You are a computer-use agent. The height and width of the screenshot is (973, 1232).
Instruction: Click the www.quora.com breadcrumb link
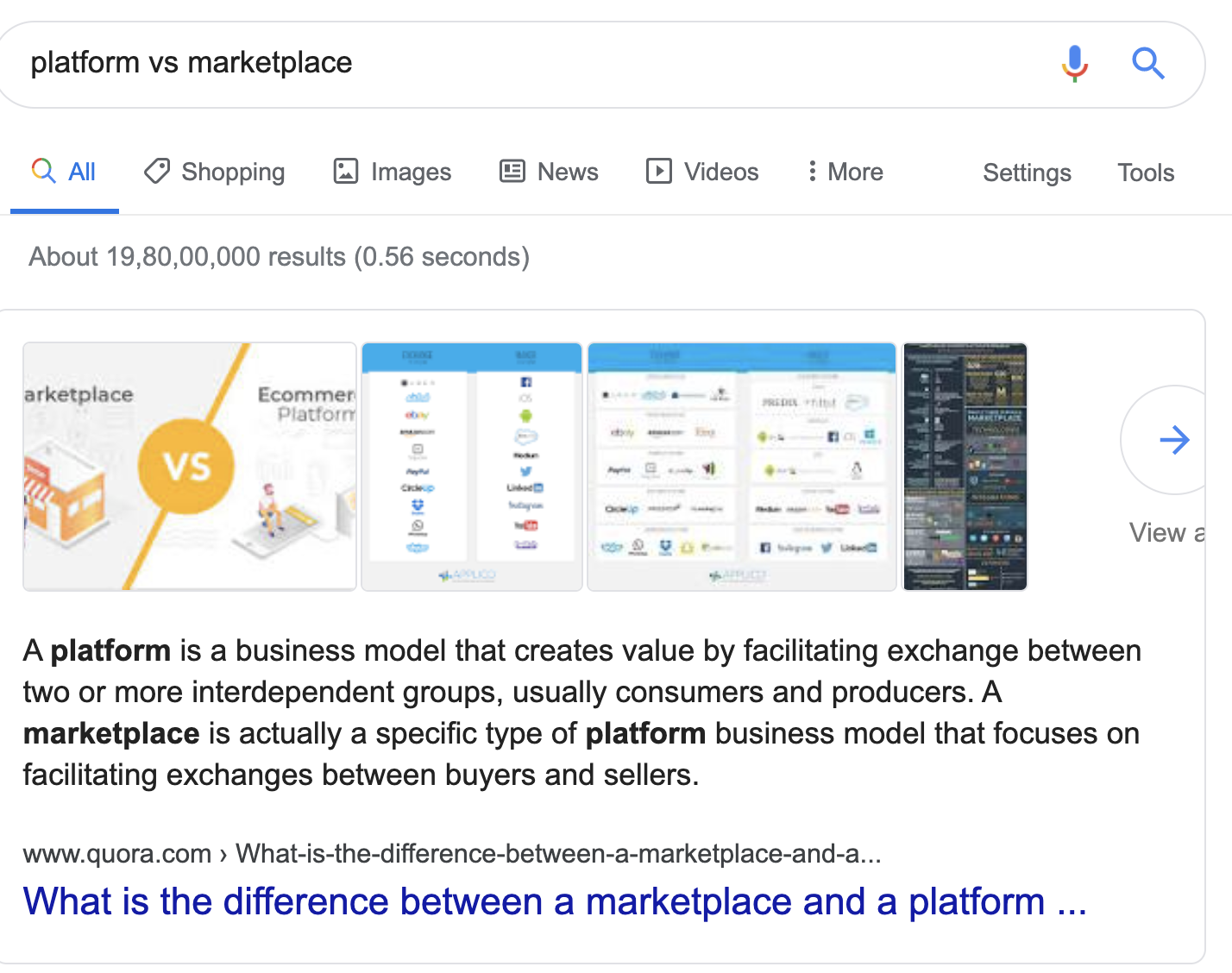(x=111, y=855)
